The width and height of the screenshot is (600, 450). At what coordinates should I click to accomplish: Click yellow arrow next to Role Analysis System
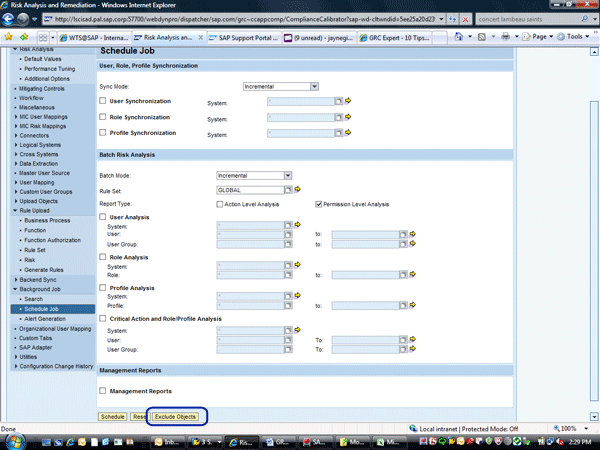coord(298,265)
